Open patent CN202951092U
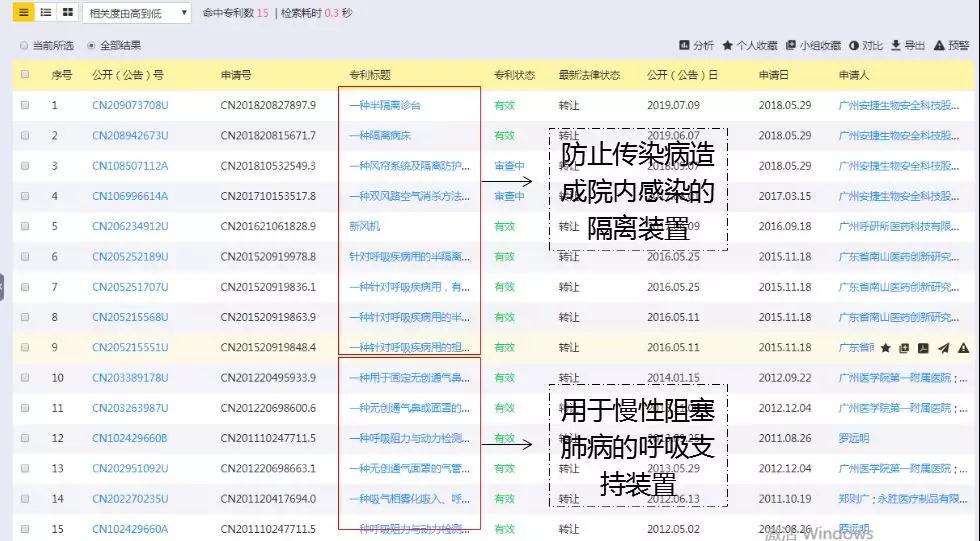980x541 pixels. click(x=130, y=469)
